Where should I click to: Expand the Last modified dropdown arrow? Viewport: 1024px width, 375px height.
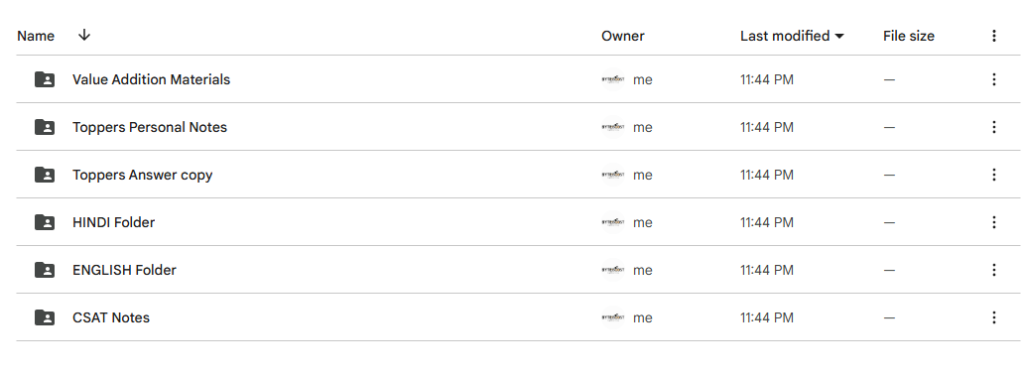pyautogui.click(x=839, y=36)
